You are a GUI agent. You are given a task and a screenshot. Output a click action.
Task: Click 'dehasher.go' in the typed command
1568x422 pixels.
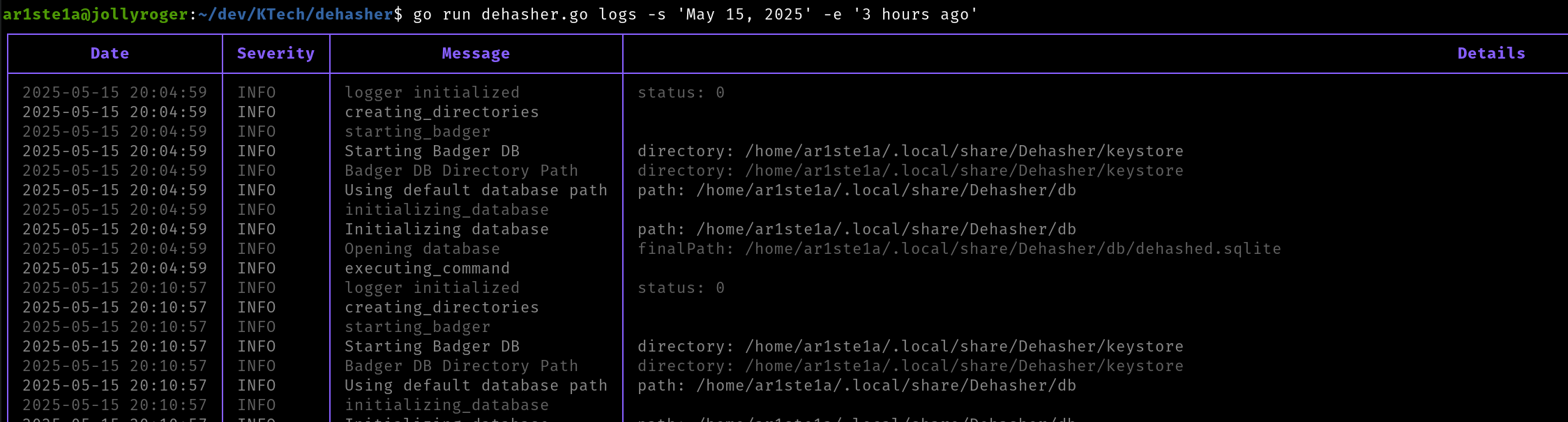534,15
